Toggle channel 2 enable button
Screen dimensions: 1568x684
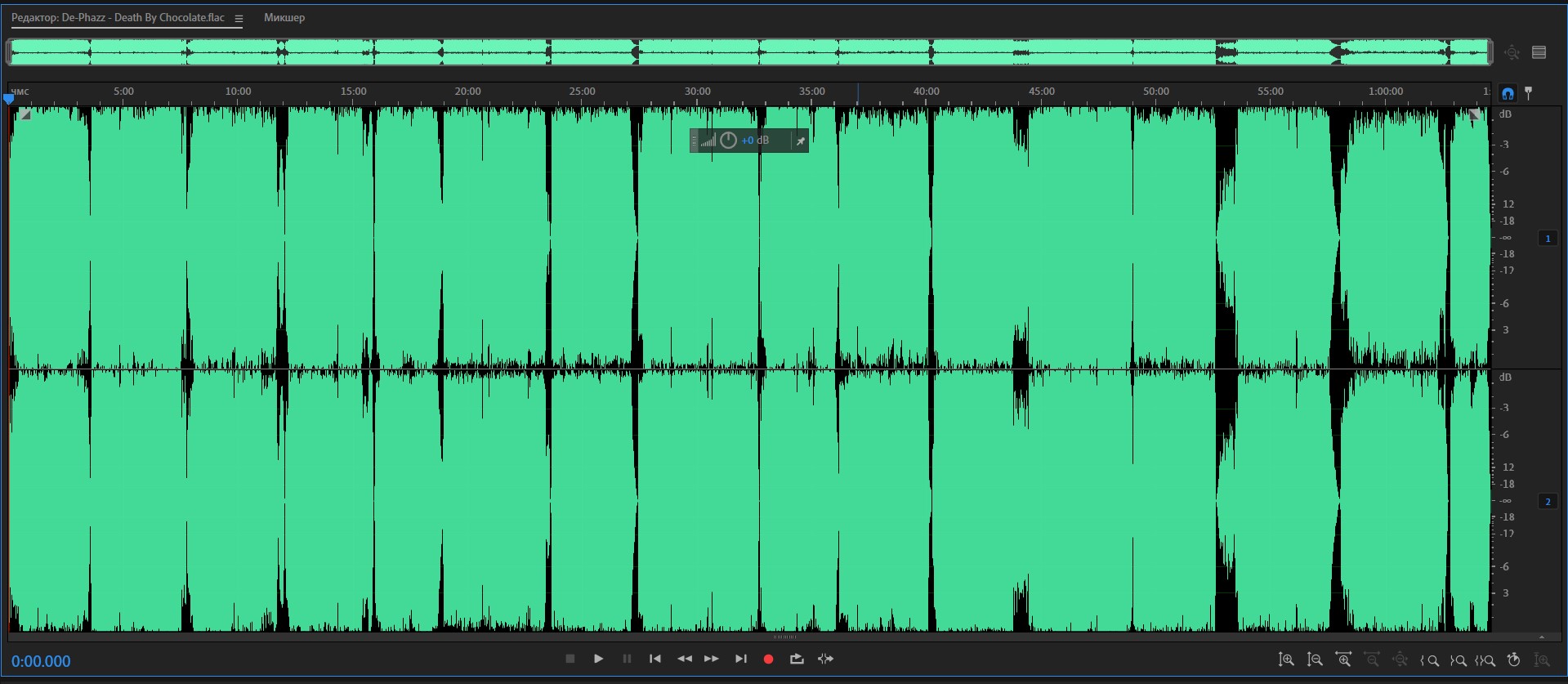pos(1548,502)
